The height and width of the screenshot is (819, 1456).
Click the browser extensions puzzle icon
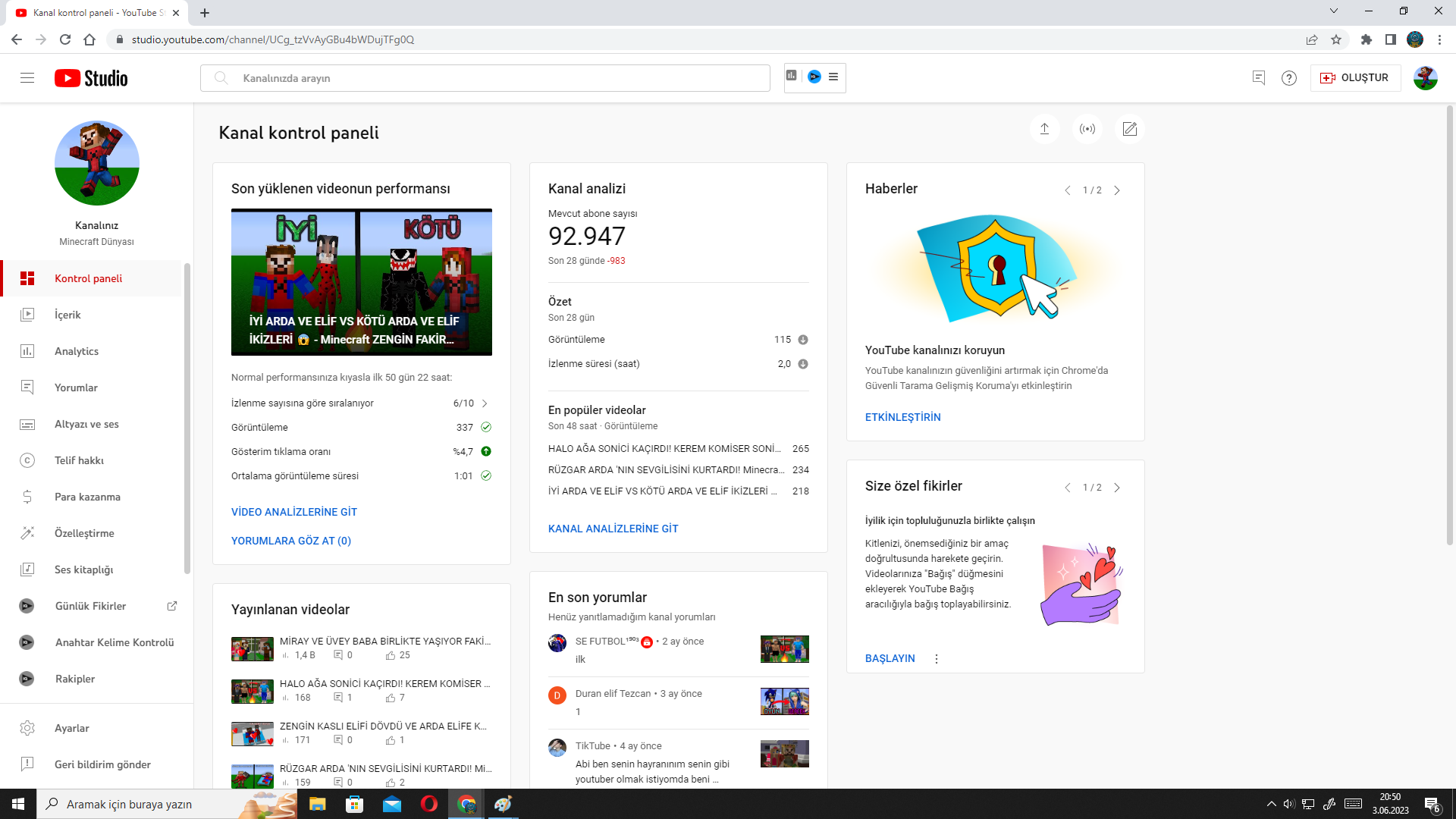pos(1367,39)
